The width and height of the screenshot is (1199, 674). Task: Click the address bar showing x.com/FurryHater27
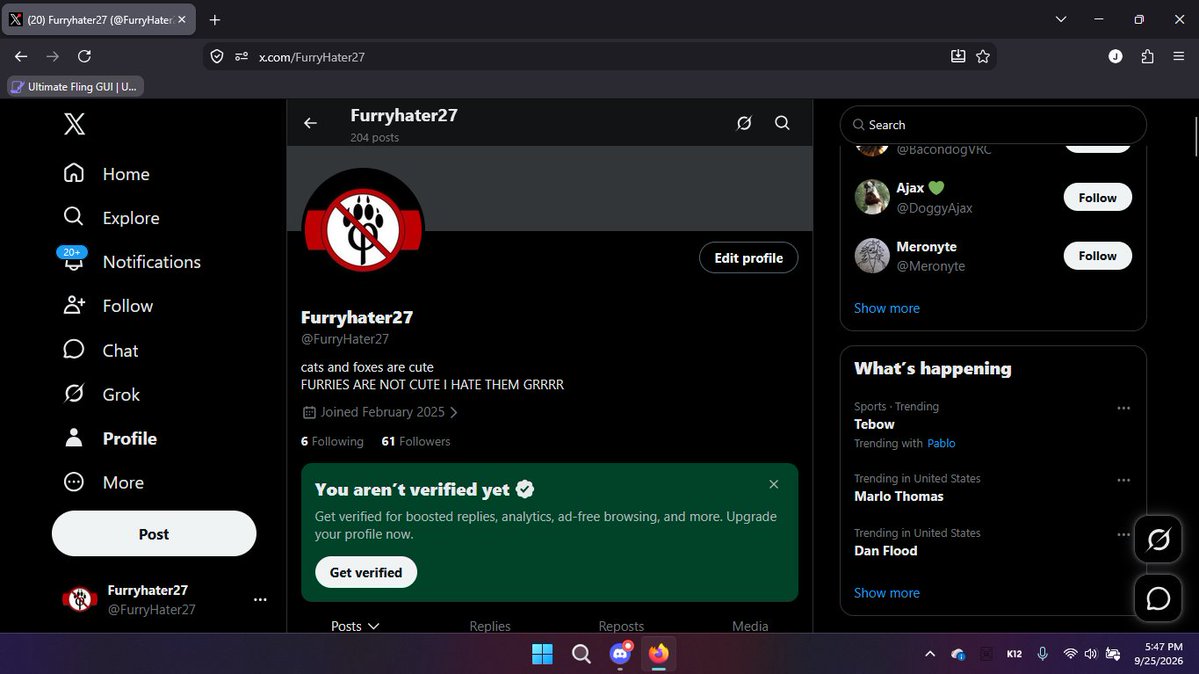click(x=600, y=57)
